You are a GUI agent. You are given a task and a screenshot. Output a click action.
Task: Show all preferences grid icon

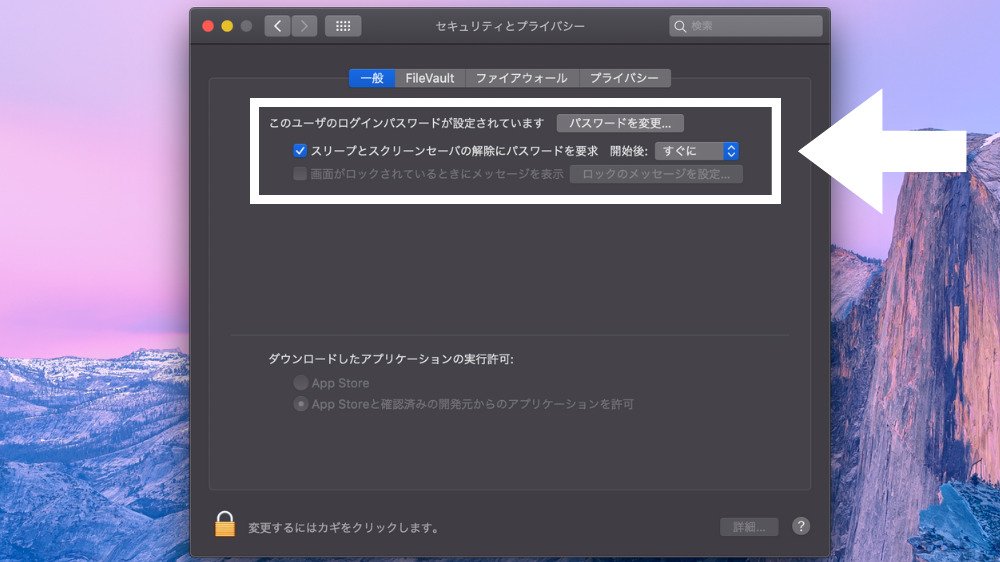pos(343,26)
